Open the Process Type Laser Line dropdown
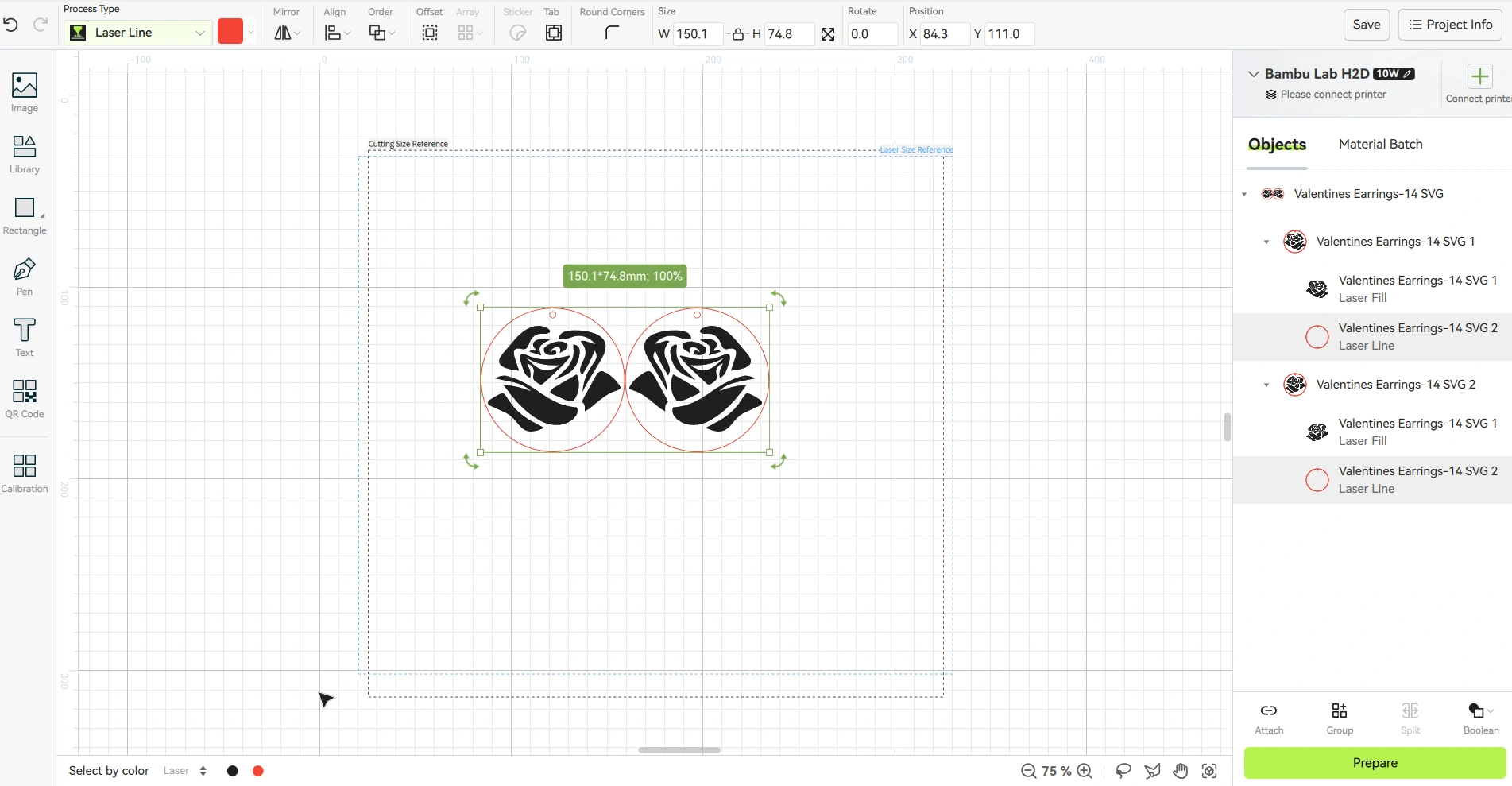Screen dimensions: 1512x786 138,33
